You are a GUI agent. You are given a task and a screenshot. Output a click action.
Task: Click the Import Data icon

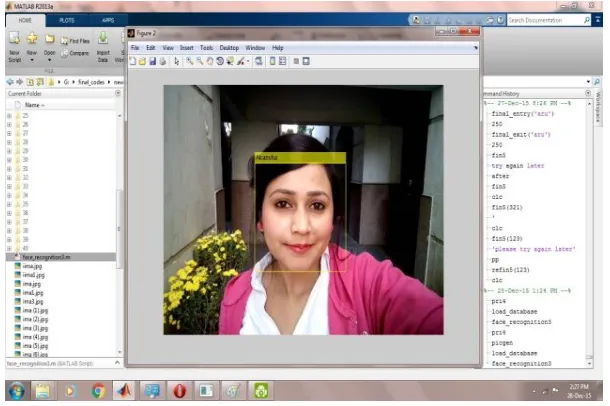click(x=103, y=38)
